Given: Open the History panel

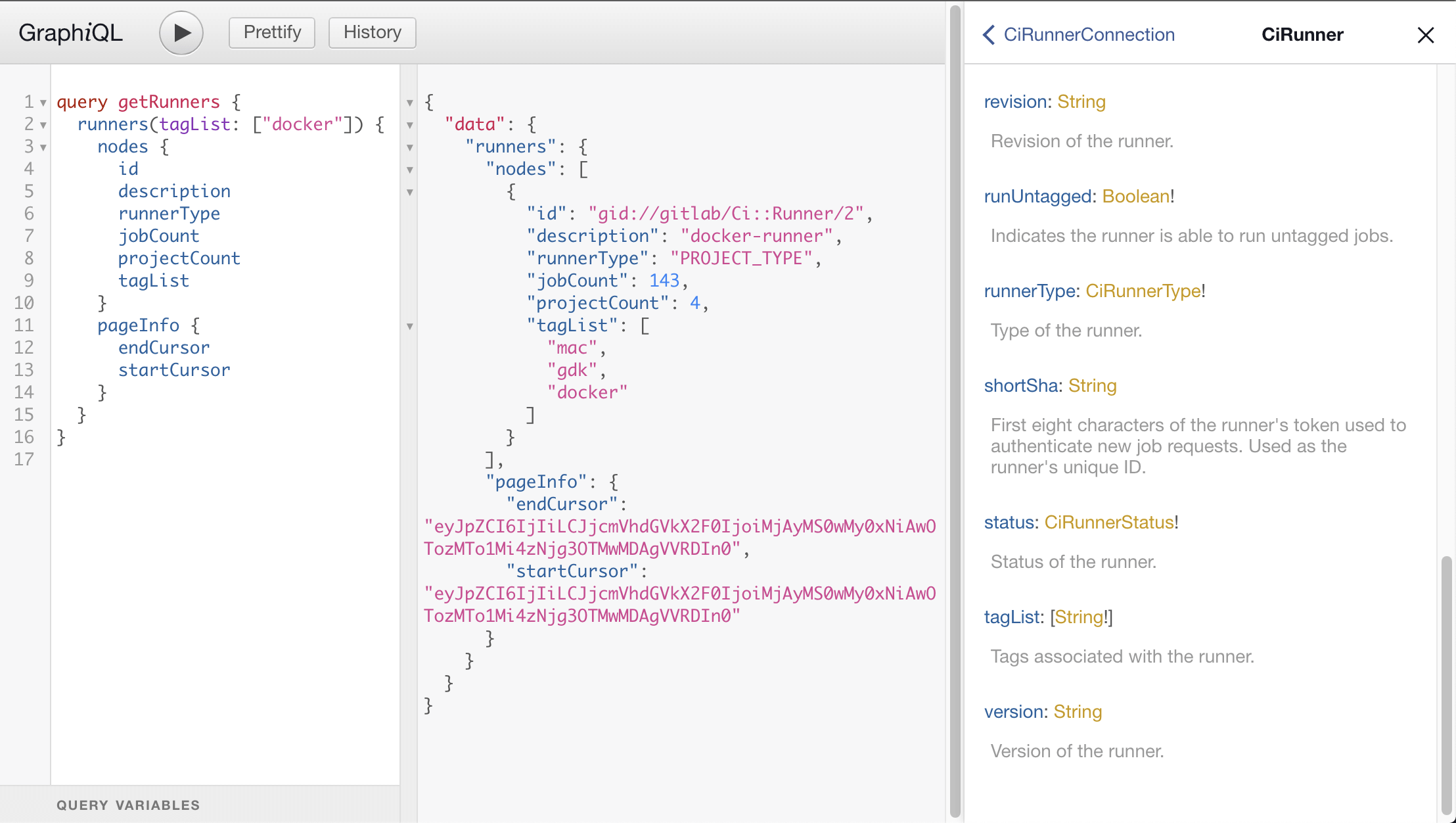Looking at the screenshot, I should pos(372,32).
